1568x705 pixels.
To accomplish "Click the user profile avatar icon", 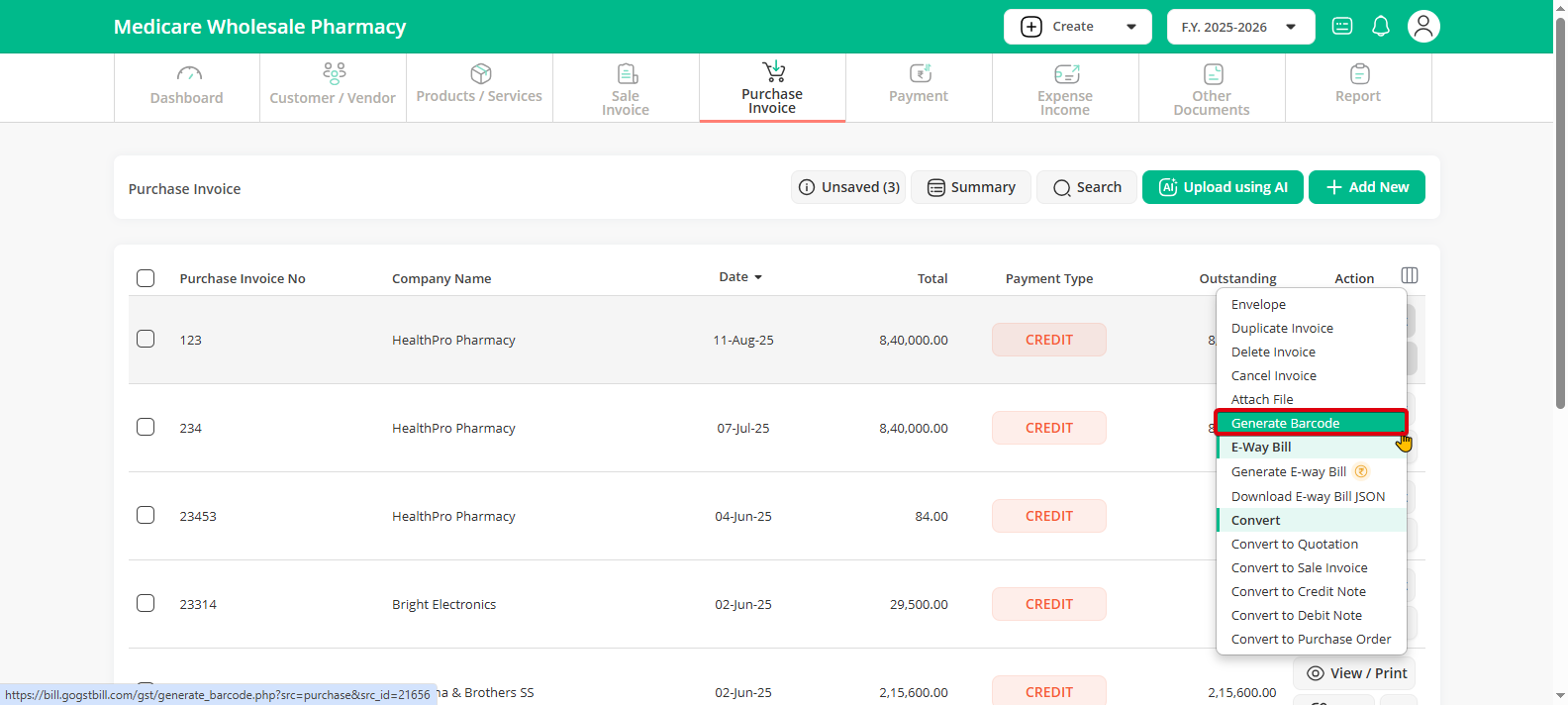I will pos(1423,27).
